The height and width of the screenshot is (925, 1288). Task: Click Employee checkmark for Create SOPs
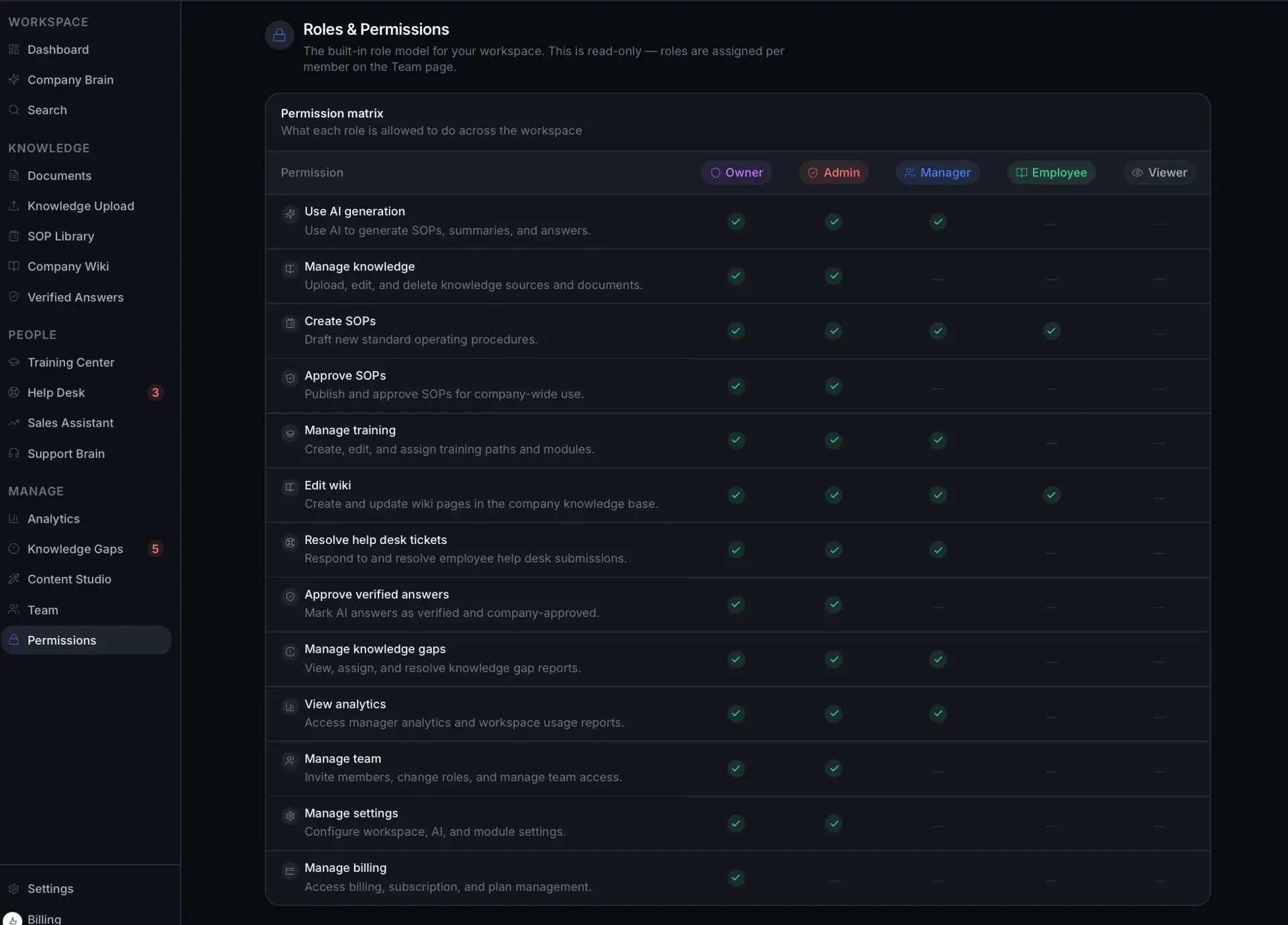pos(1051,331)
